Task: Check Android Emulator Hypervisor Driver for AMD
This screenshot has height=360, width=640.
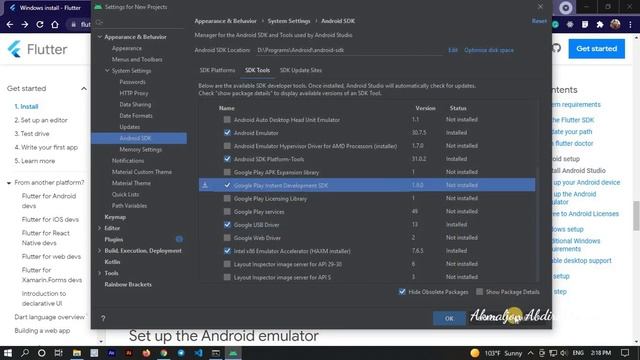Action: tap(227, 146)
